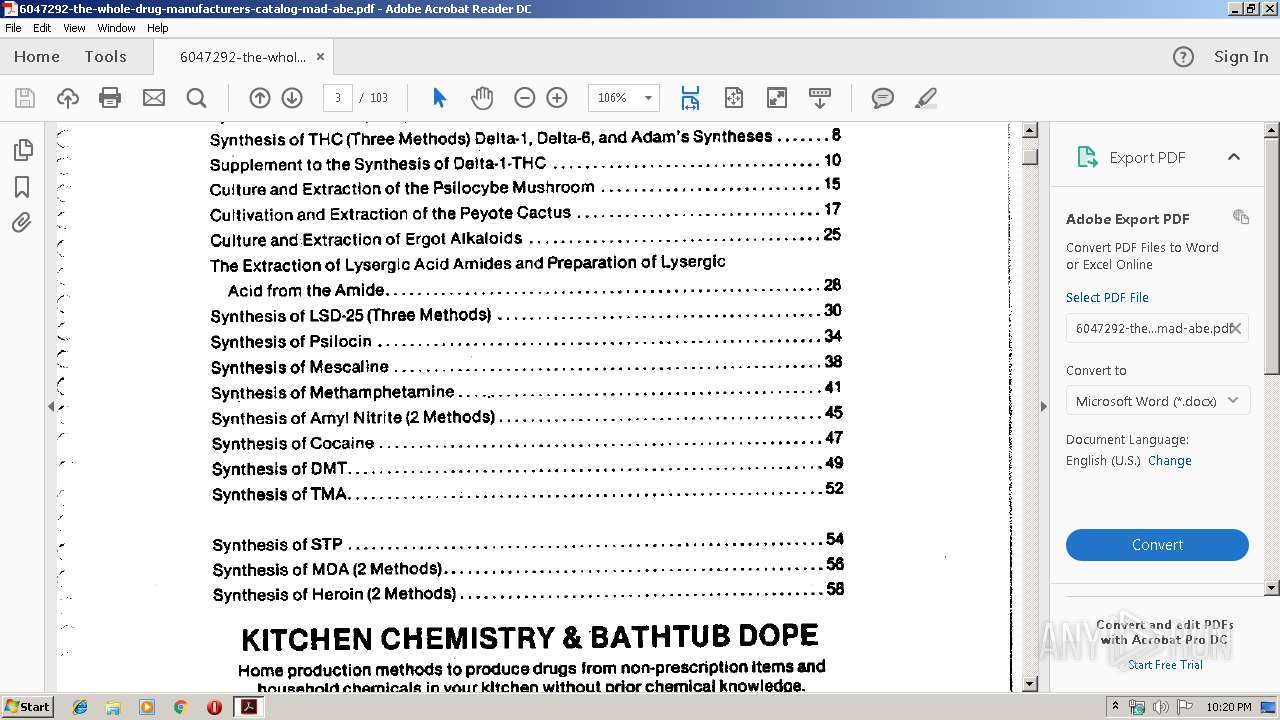Screen dimensions: 1280x720
Task: Click the fit one full page icon
Action: tap(734, 98)
